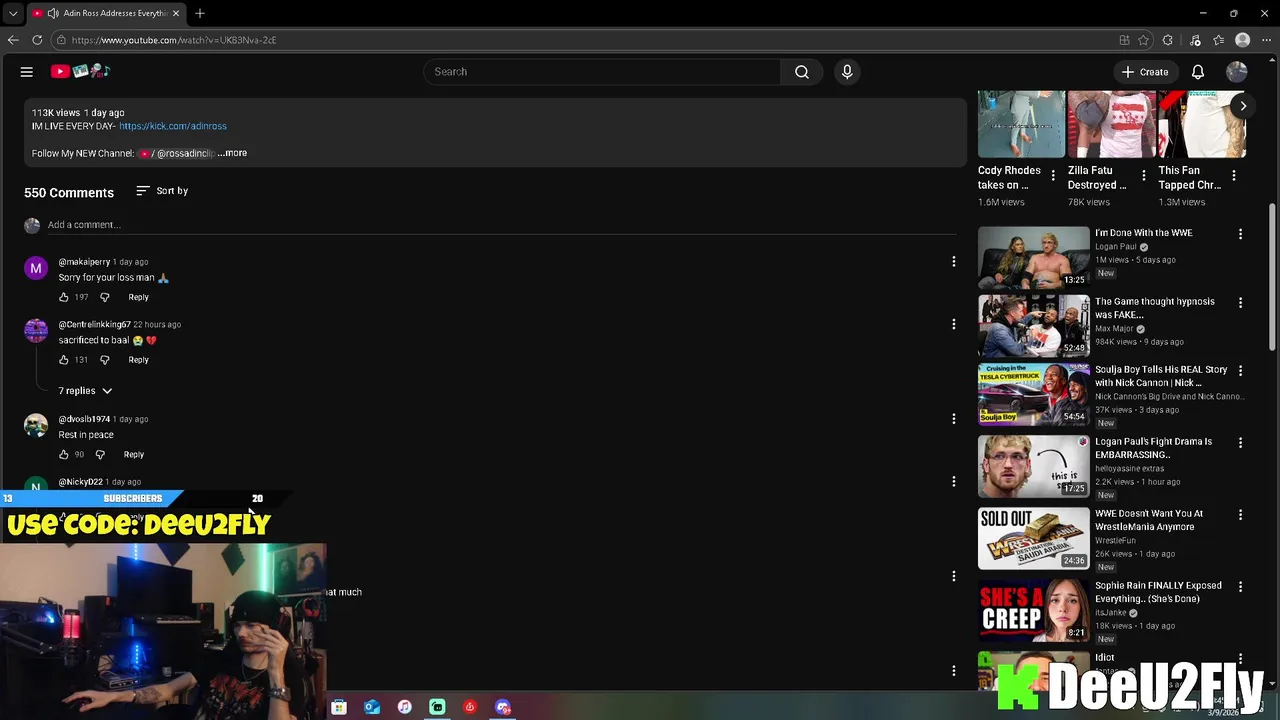The width and height of the screenshot is (1280, 720).
Task: Click the Add a comment field
Action: tap(502, 225)
